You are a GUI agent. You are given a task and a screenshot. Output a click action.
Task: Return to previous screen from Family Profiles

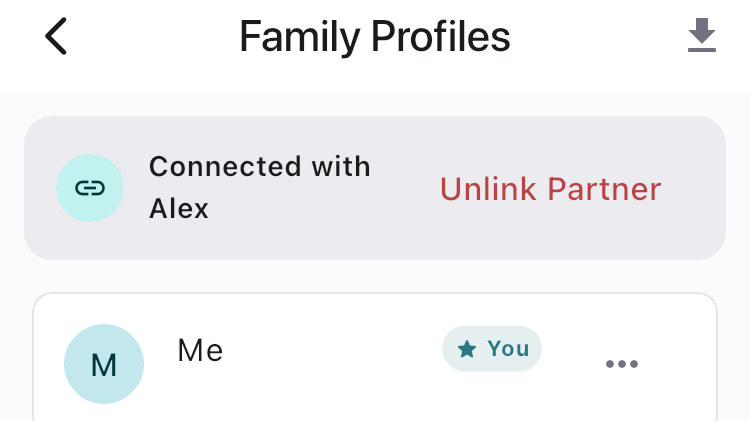56,36
